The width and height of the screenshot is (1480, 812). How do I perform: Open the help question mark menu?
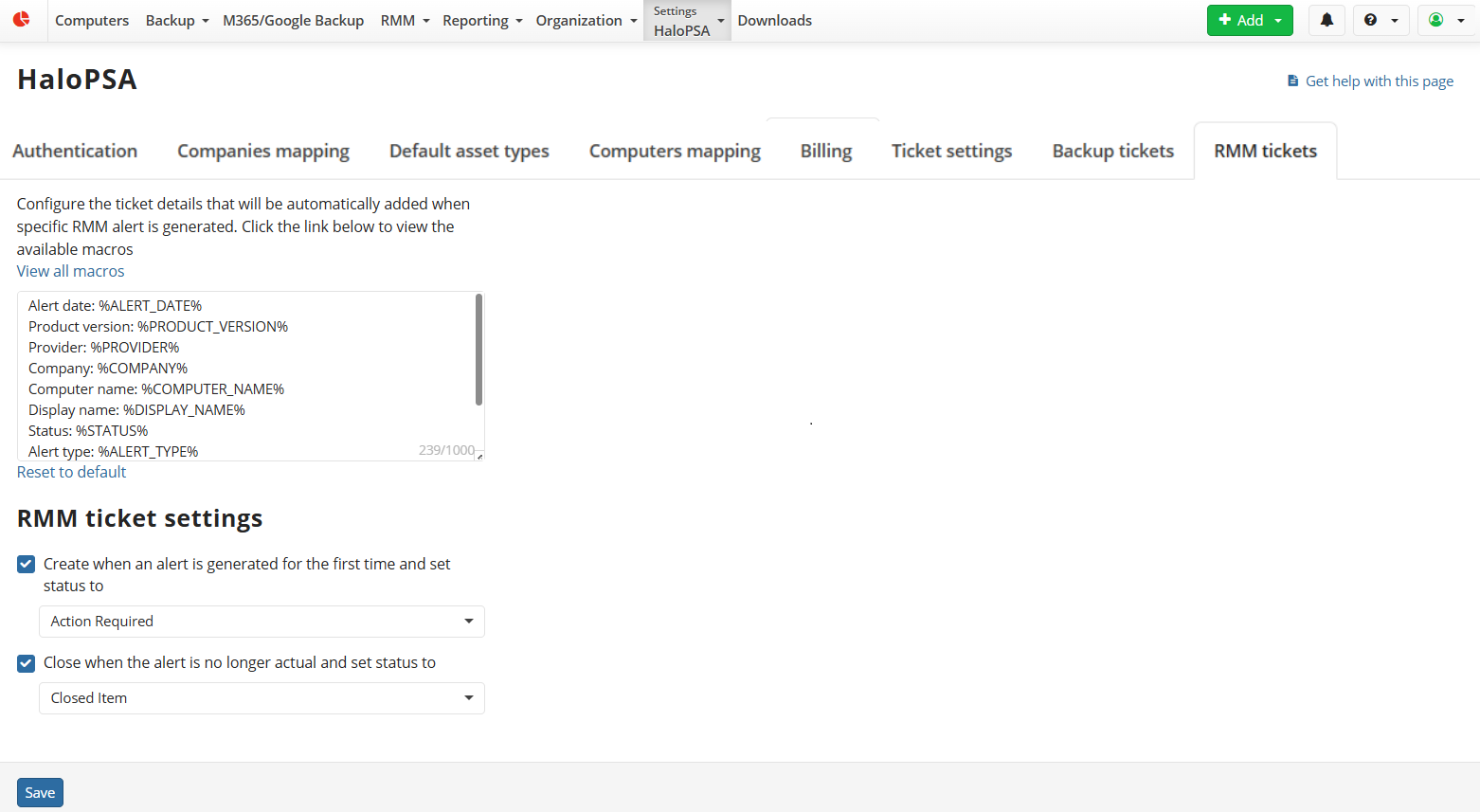(x=1381, y=20)
